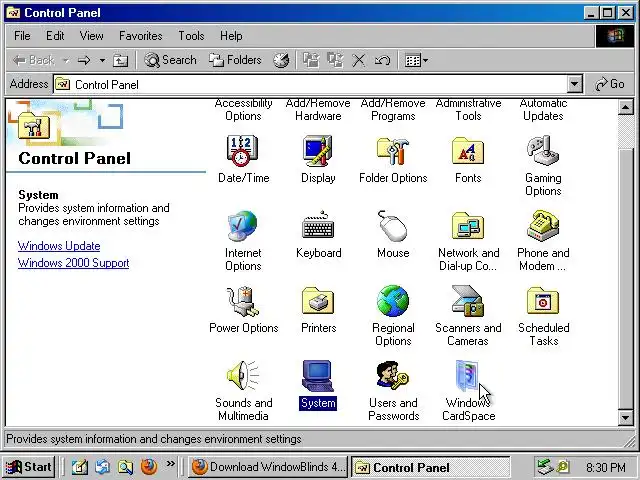Open the Display settings icon
This screenshot has width=640, height=480.
coord(318,151)
